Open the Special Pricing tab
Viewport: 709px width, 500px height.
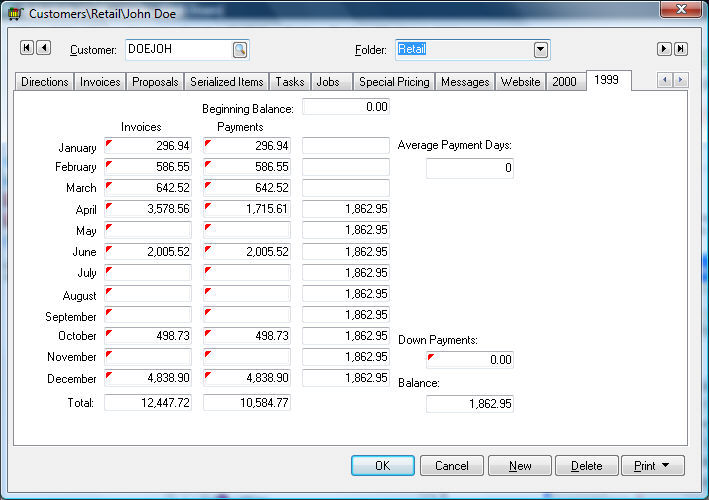(394, 82)
